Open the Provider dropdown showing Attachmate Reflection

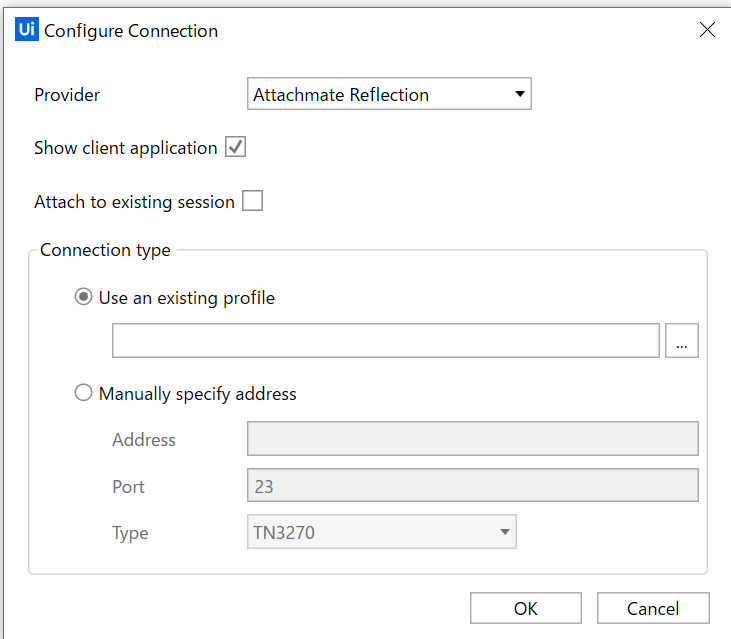tap(389, 95)
